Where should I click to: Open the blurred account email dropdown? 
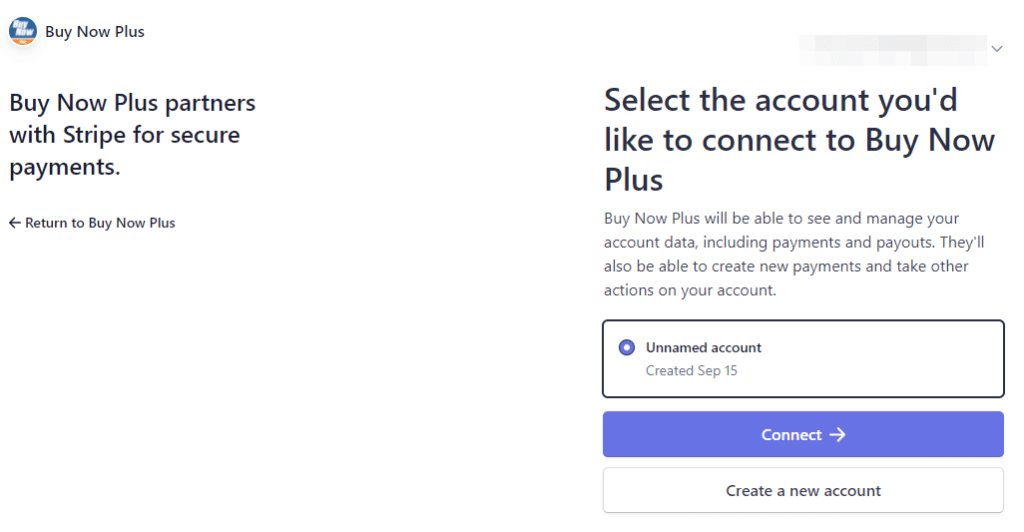pyautogui.click(x=893, y=50)
